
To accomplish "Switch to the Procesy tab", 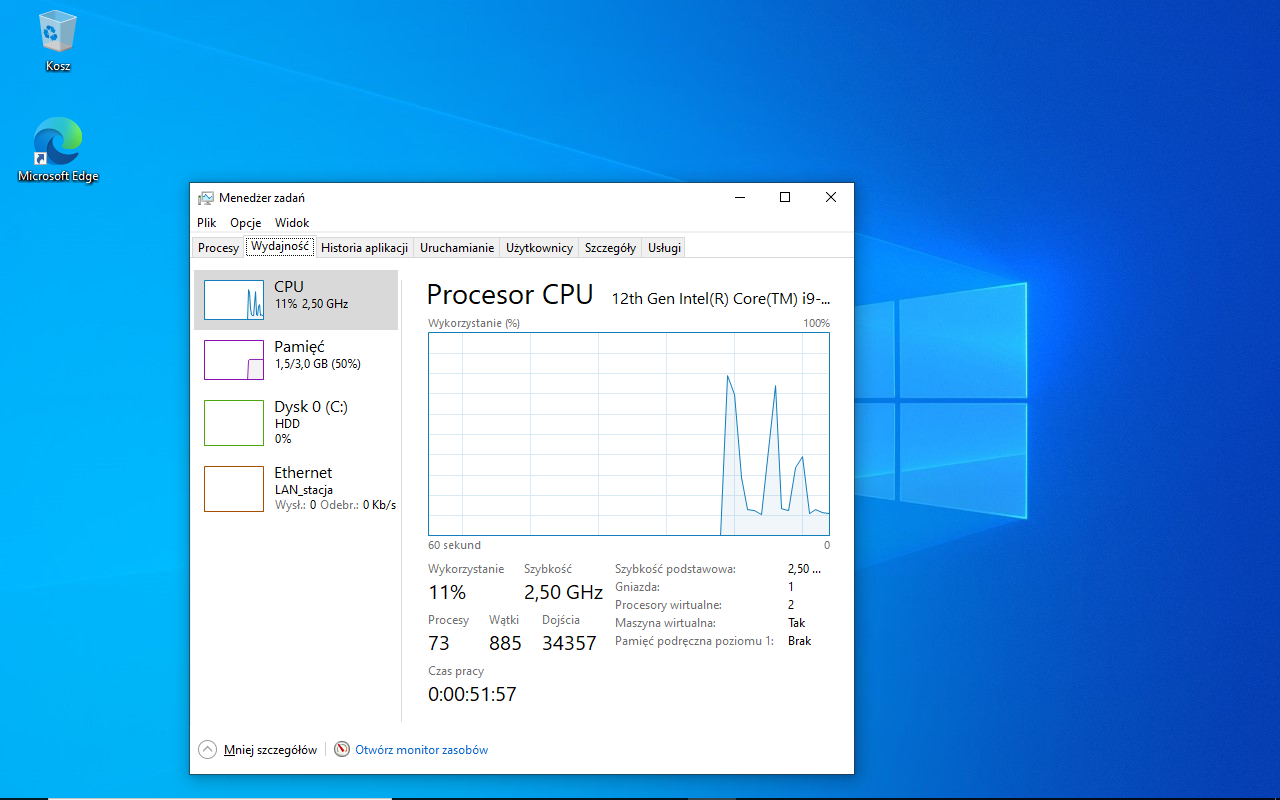I will pyautogui.click(x=218, y=248).
